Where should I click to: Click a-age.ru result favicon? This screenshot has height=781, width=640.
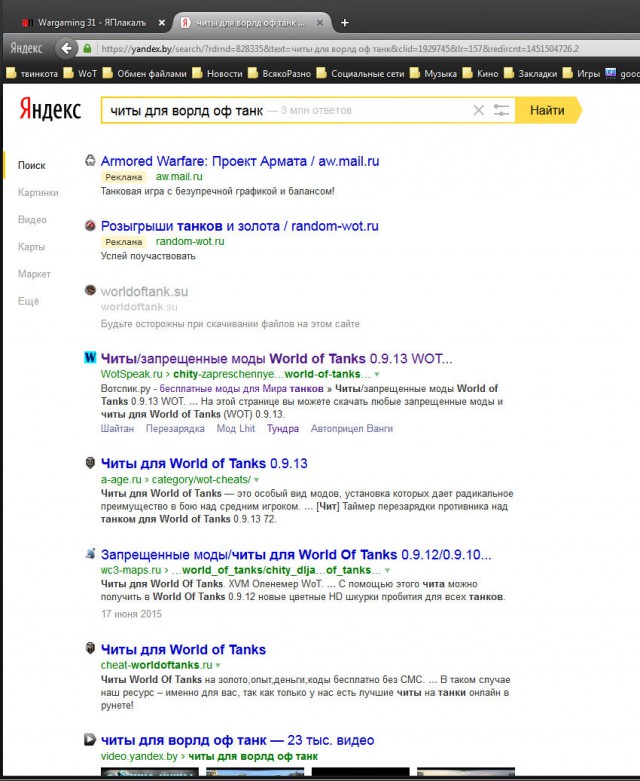click(90, 463)
